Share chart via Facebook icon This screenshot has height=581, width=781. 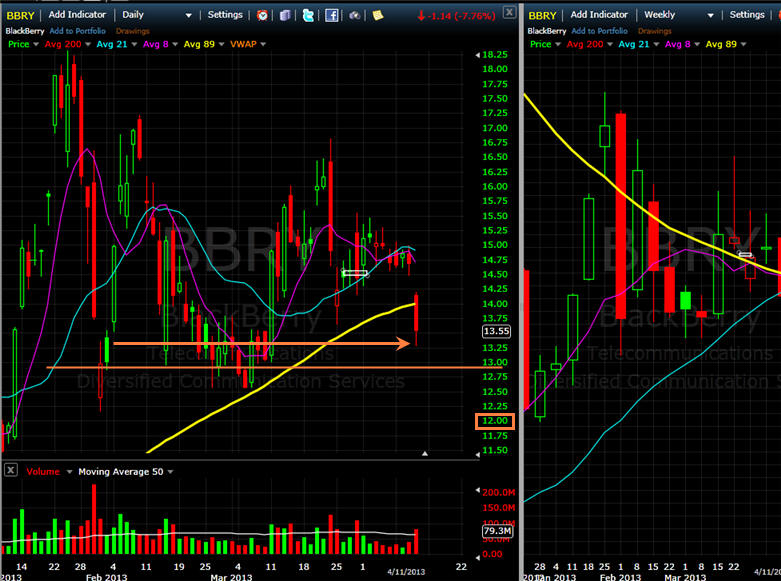(331, 15)
